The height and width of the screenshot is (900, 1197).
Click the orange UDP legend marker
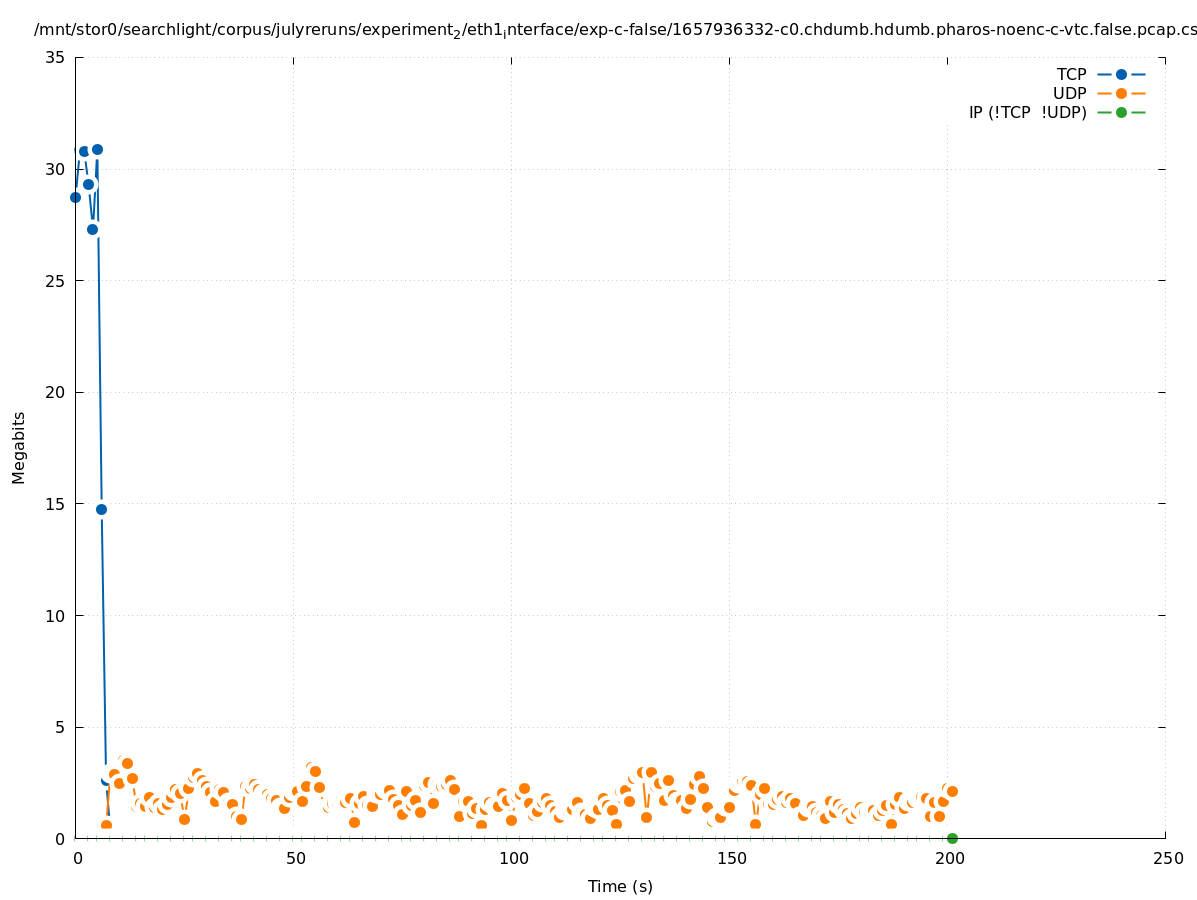click(x=1121, y=93)
